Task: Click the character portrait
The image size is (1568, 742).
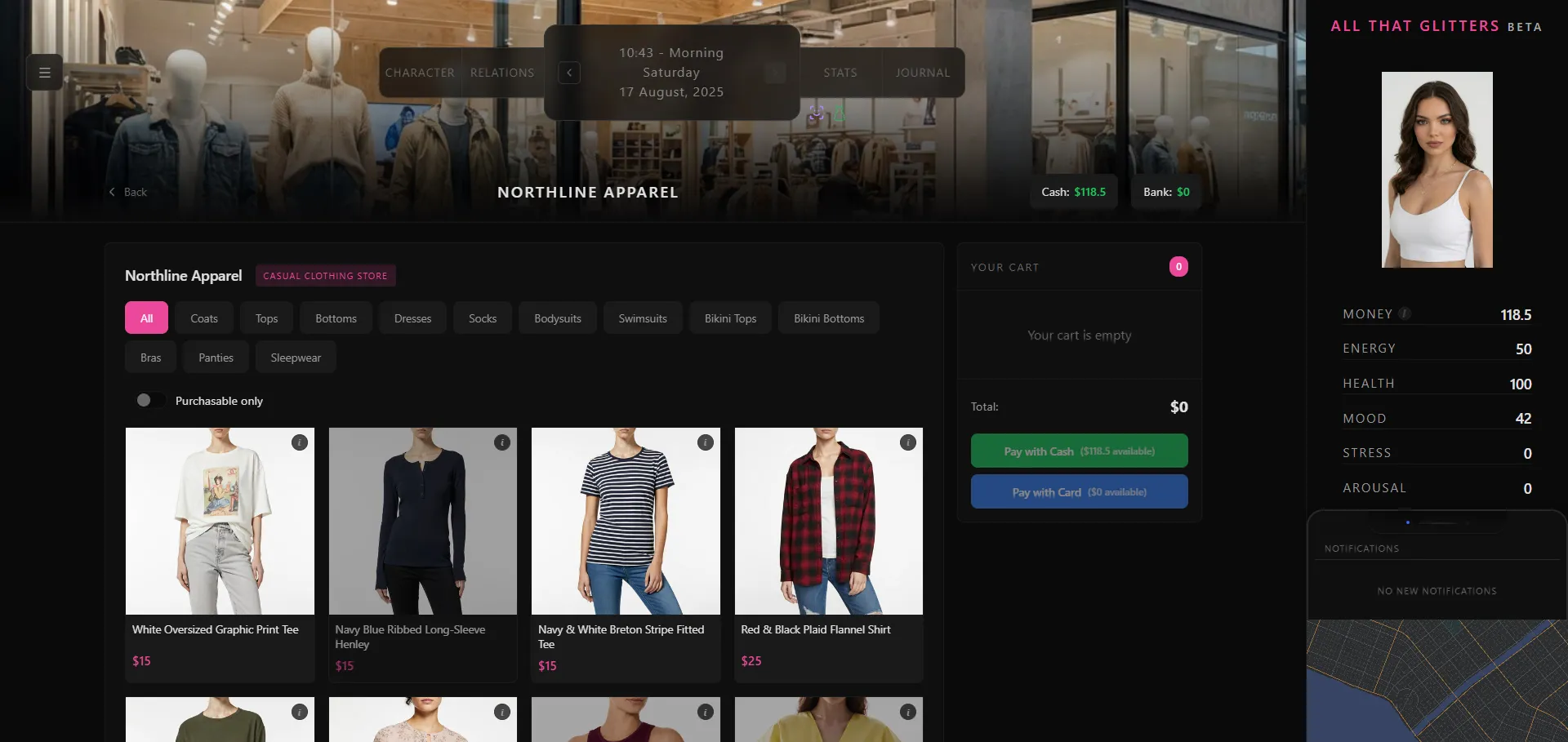Action: click(x=1437, y=170)
